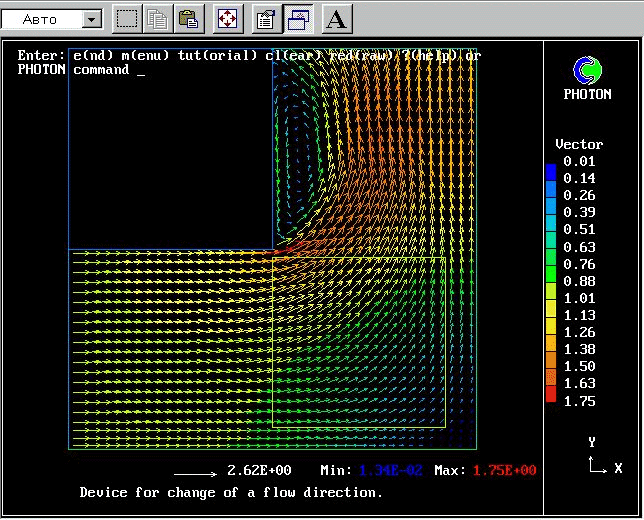644x520 pixels.
Task: Click the Copy toolbar icon
Action: coord(158,19)
